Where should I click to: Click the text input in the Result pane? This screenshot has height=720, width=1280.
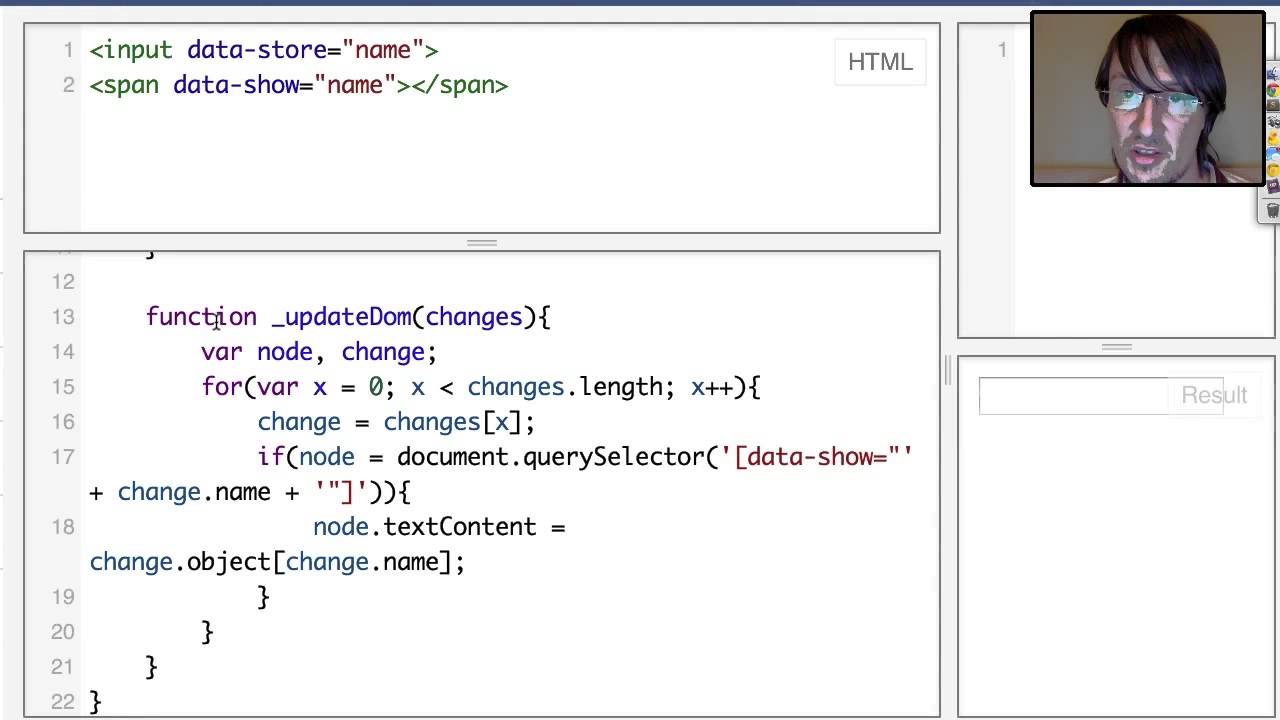[x=1072, y=395]
